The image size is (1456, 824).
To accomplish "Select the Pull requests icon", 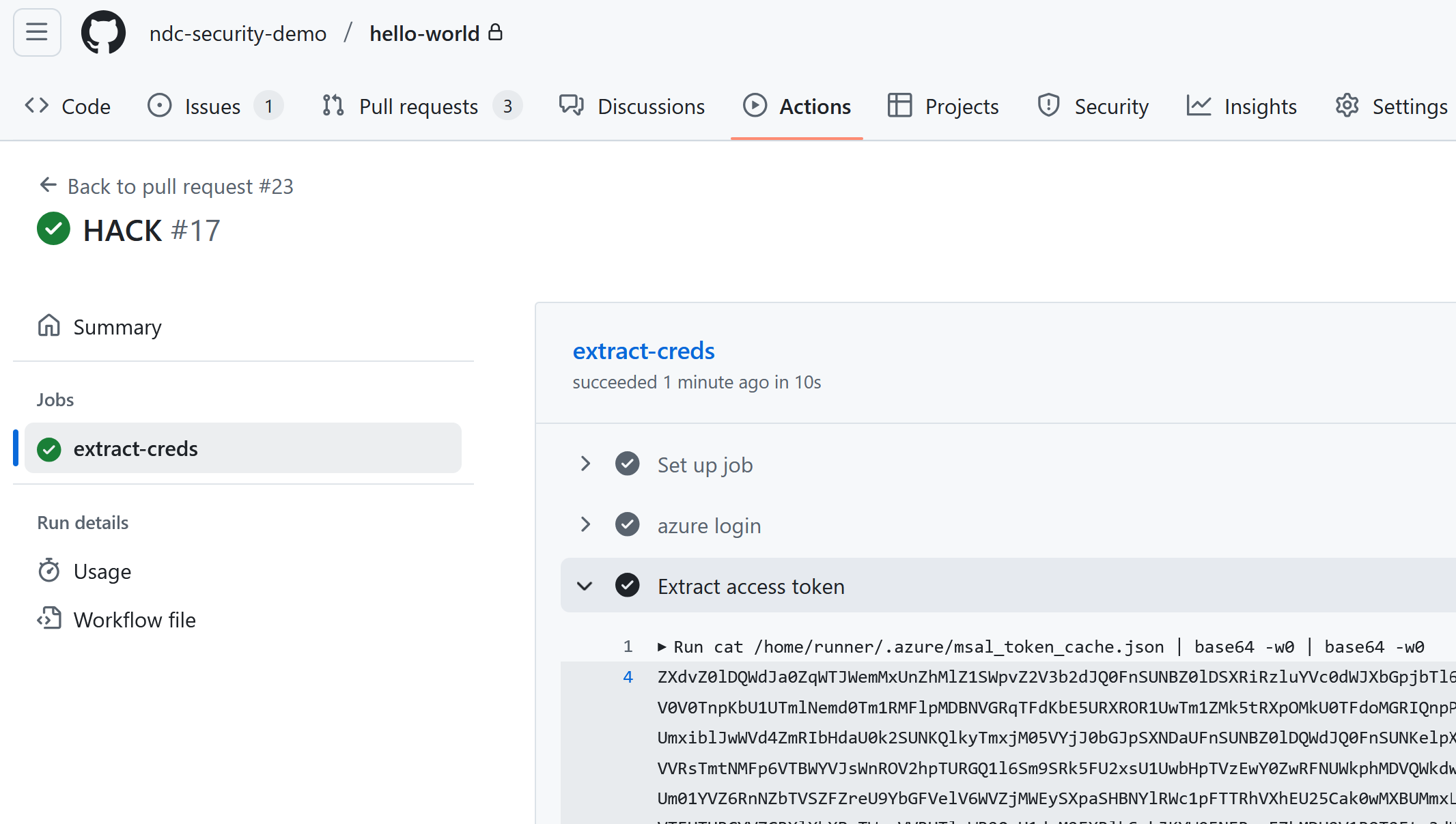I will pyautogui.click(x=333, y=106).
